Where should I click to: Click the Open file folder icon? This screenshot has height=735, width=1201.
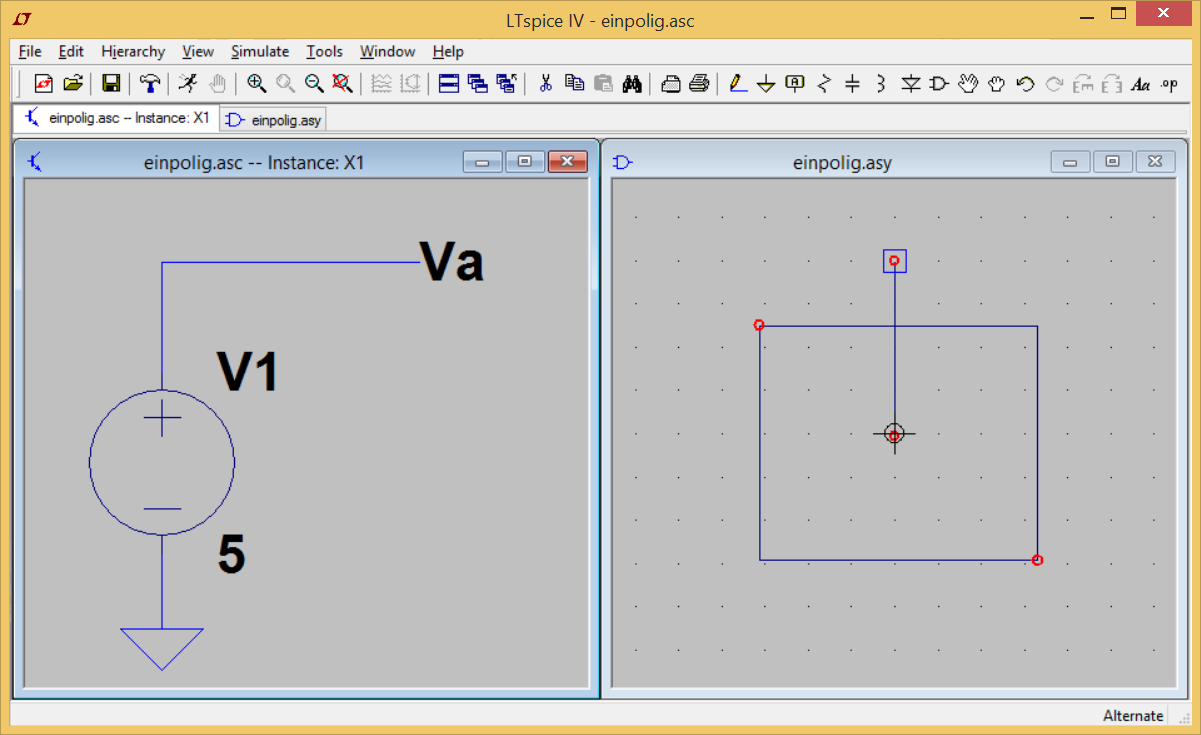click(x=72, y=84)
